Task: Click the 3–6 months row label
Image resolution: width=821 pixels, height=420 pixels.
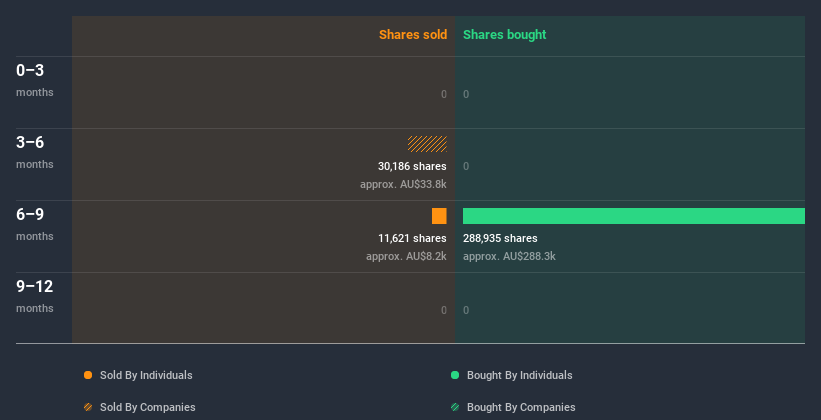Action: [x=35, y=152]
